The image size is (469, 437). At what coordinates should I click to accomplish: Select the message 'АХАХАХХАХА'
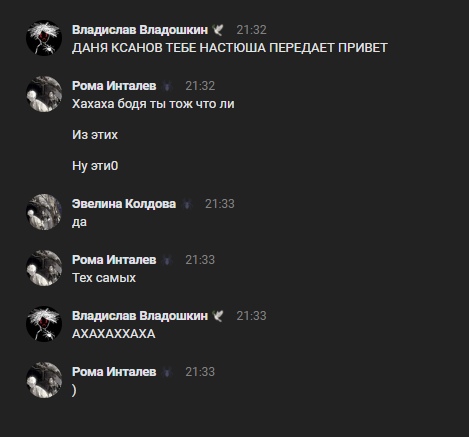(114, 334)
